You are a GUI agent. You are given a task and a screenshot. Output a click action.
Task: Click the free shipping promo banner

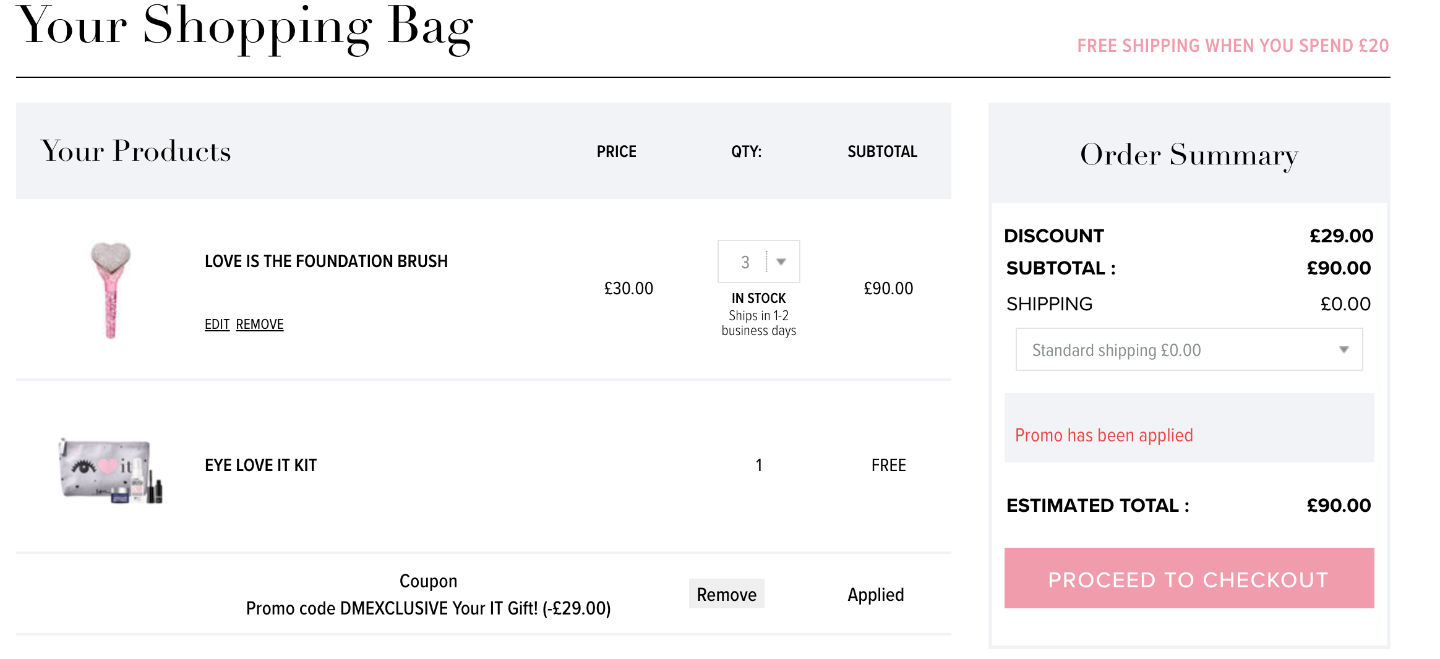pyautogui.click(x=1233, y=46)
